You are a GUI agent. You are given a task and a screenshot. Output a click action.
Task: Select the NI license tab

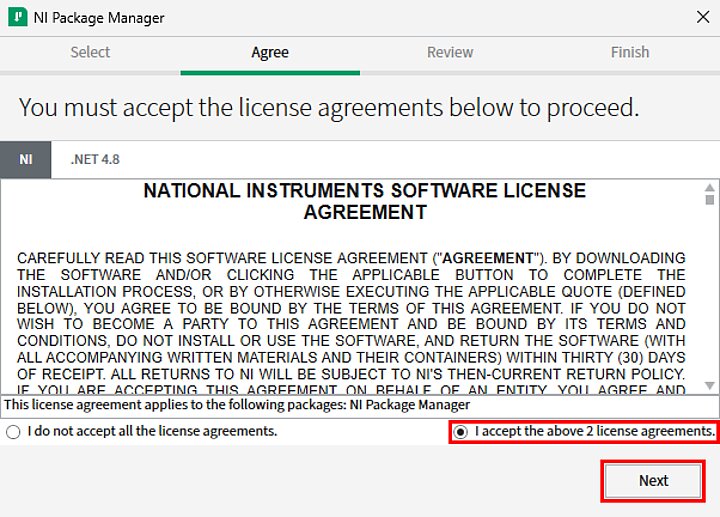pyautogui.click(x=26, y=159)
